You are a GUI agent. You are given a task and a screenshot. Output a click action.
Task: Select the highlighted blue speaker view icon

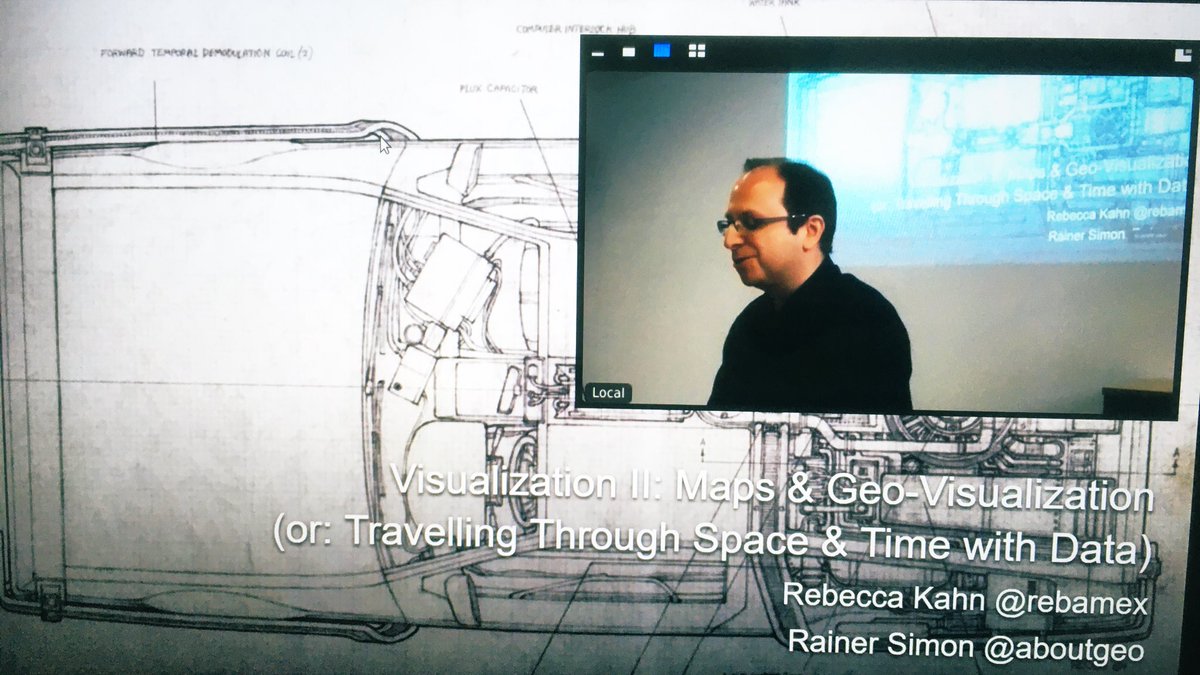pos(661,51)
